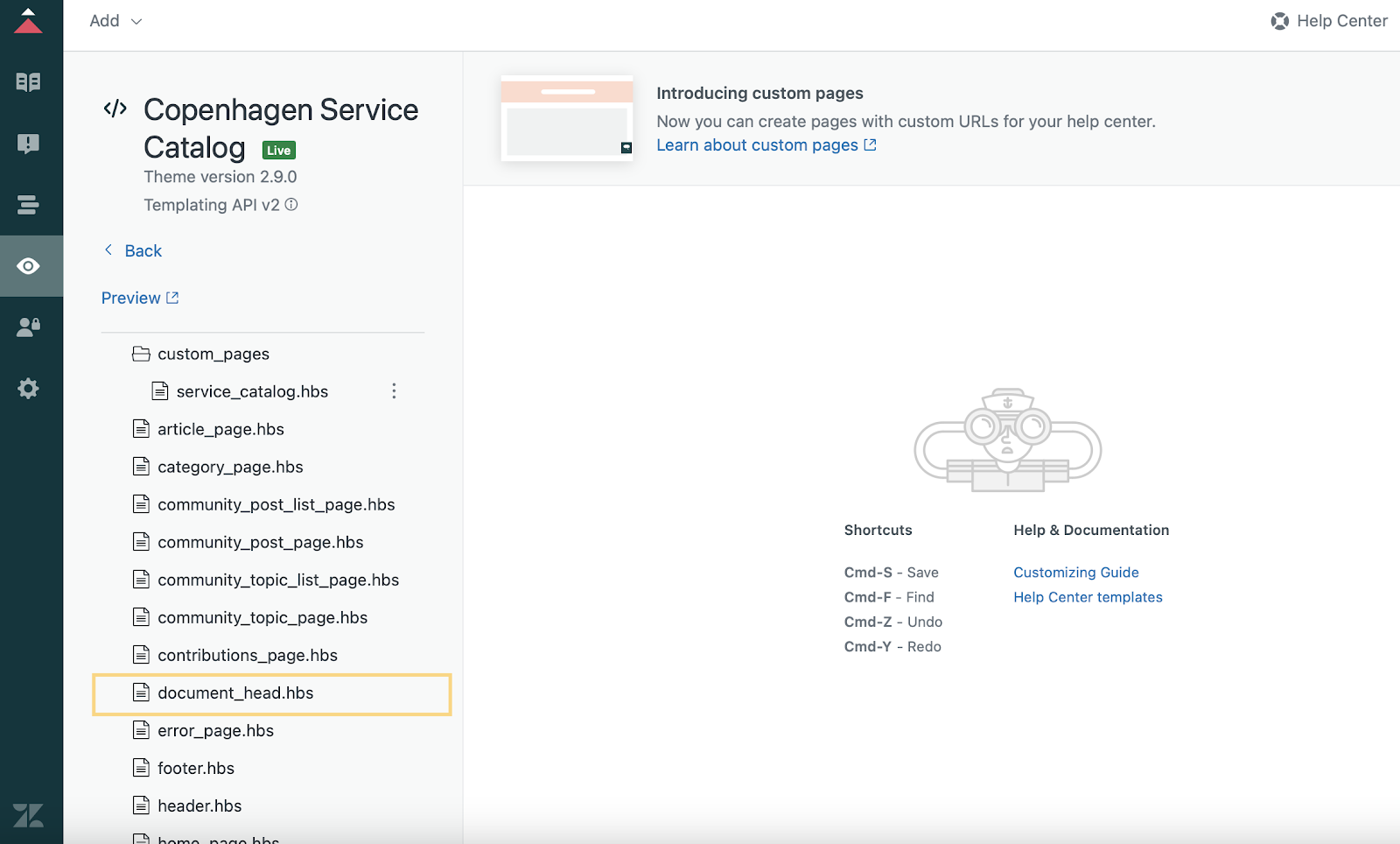The image size is (1400, 844).
Task: Open the User permissions icon in sidebar
Action: coord(28,327)
